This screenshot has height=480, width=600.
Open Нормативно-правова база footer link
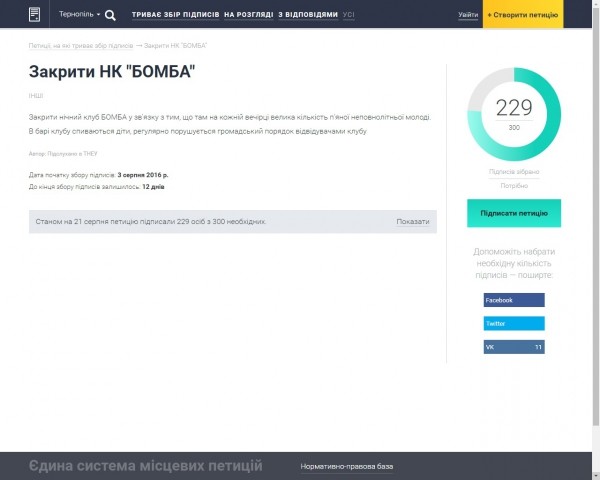point(347,467)
